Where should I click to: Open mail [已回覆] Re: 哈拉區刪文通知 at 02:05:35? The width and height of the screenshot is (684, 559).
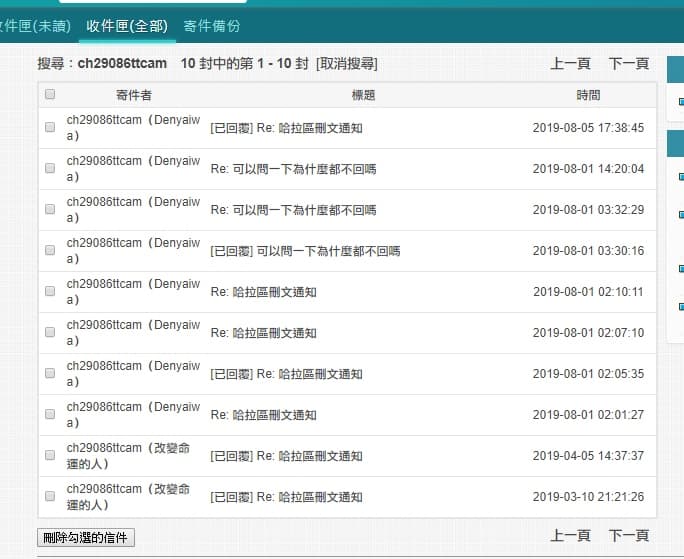[286, 374]
